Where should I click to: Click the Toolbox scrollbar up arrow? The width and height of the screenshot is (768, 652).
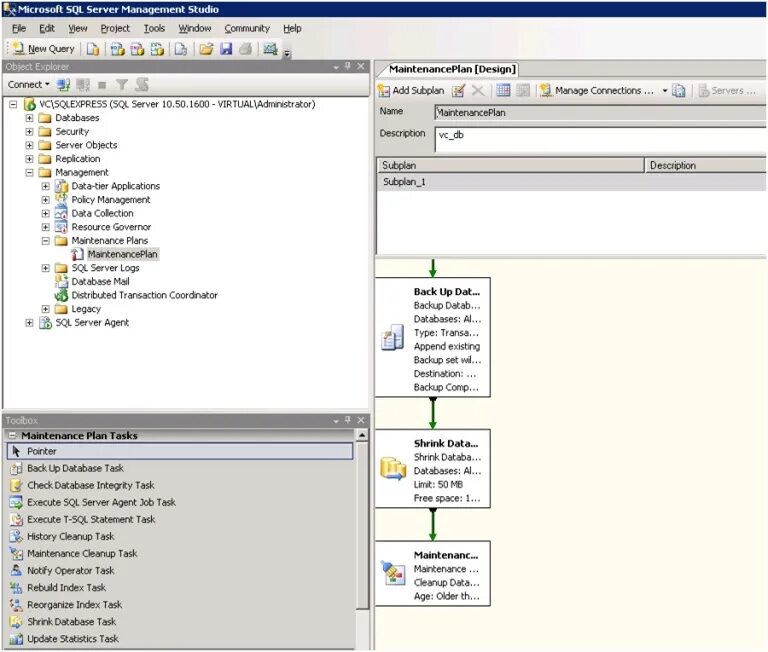pos(362,435)
